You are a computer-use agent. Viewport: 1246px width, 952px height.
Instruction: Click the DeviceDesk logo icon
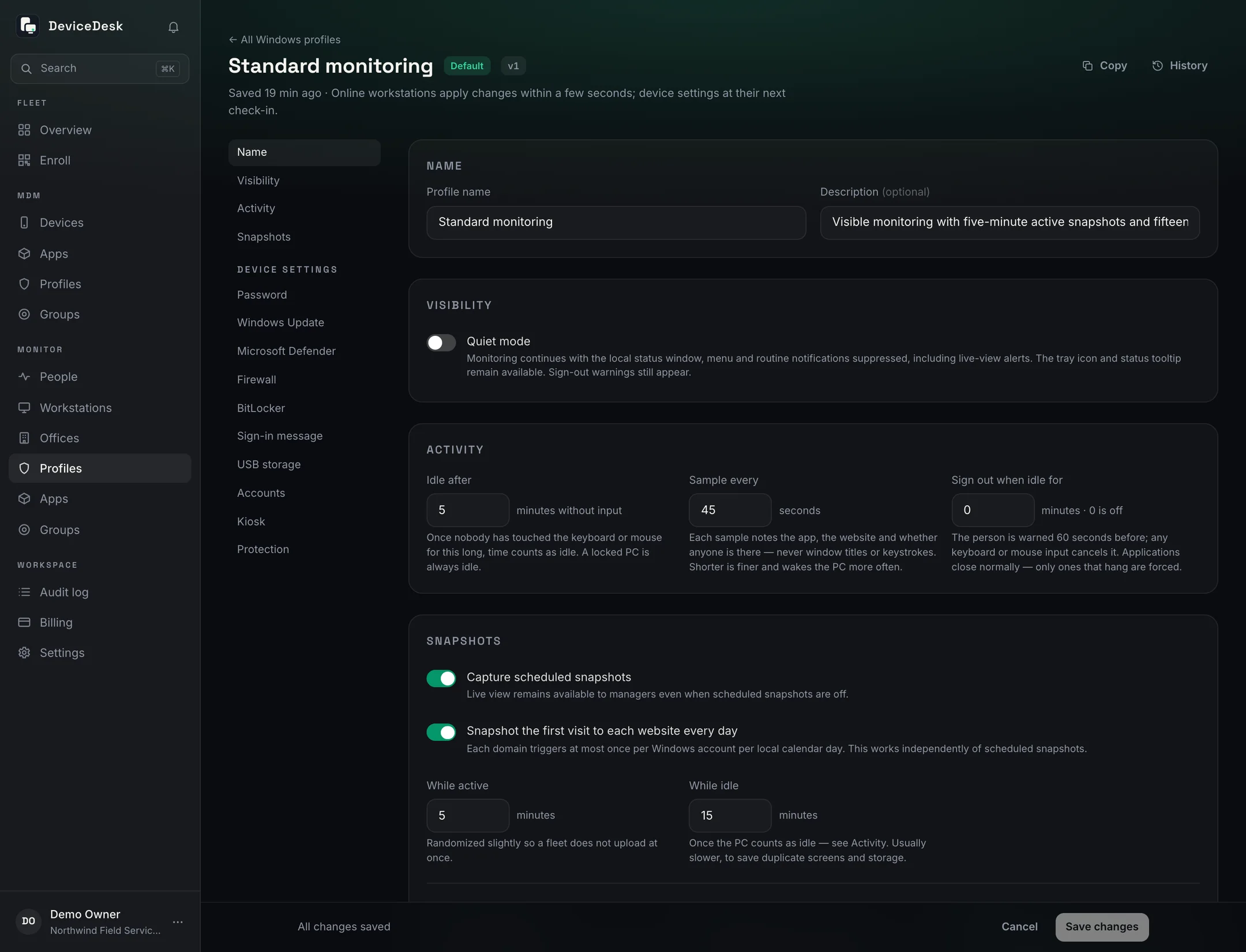tap(28, 26)
